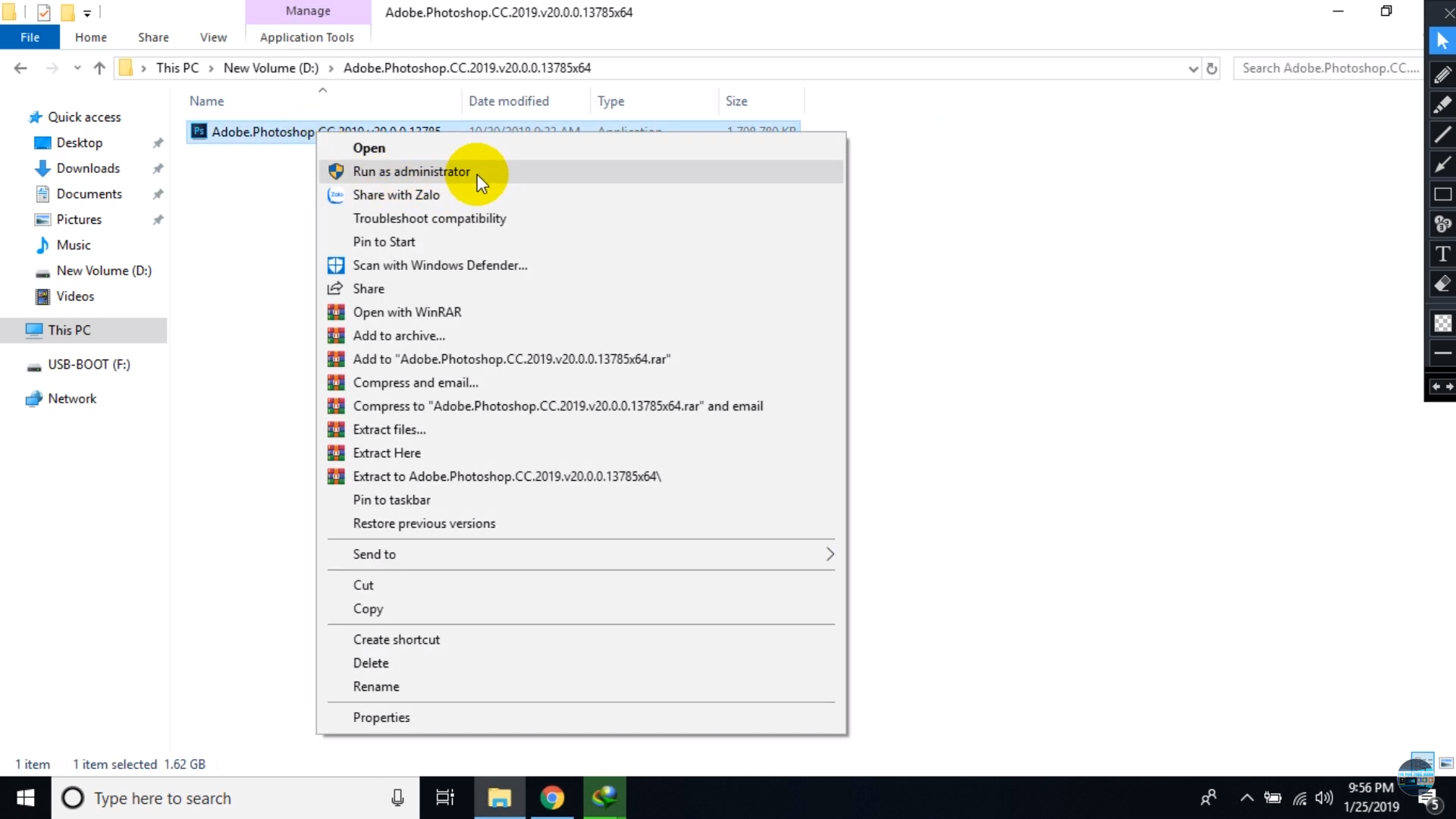
Task: Select the arrow drawing tool
Action: coord(1443,164)
